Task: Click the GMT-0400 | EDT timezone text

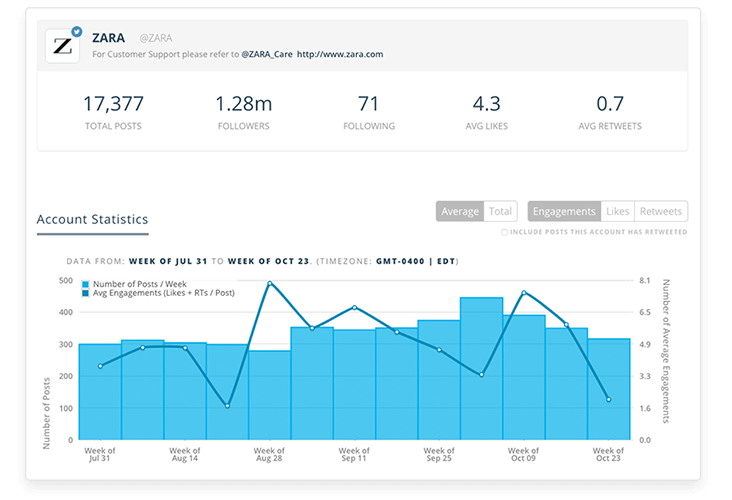Action: pyautogui.click(x=415, y=261)
